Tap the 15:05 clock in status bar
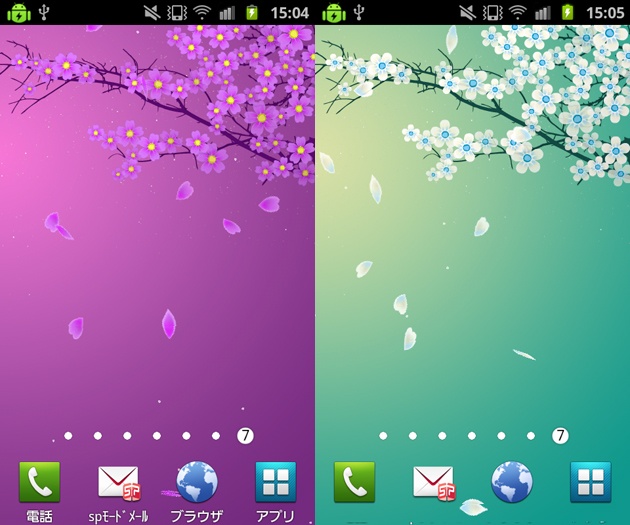 604,13
